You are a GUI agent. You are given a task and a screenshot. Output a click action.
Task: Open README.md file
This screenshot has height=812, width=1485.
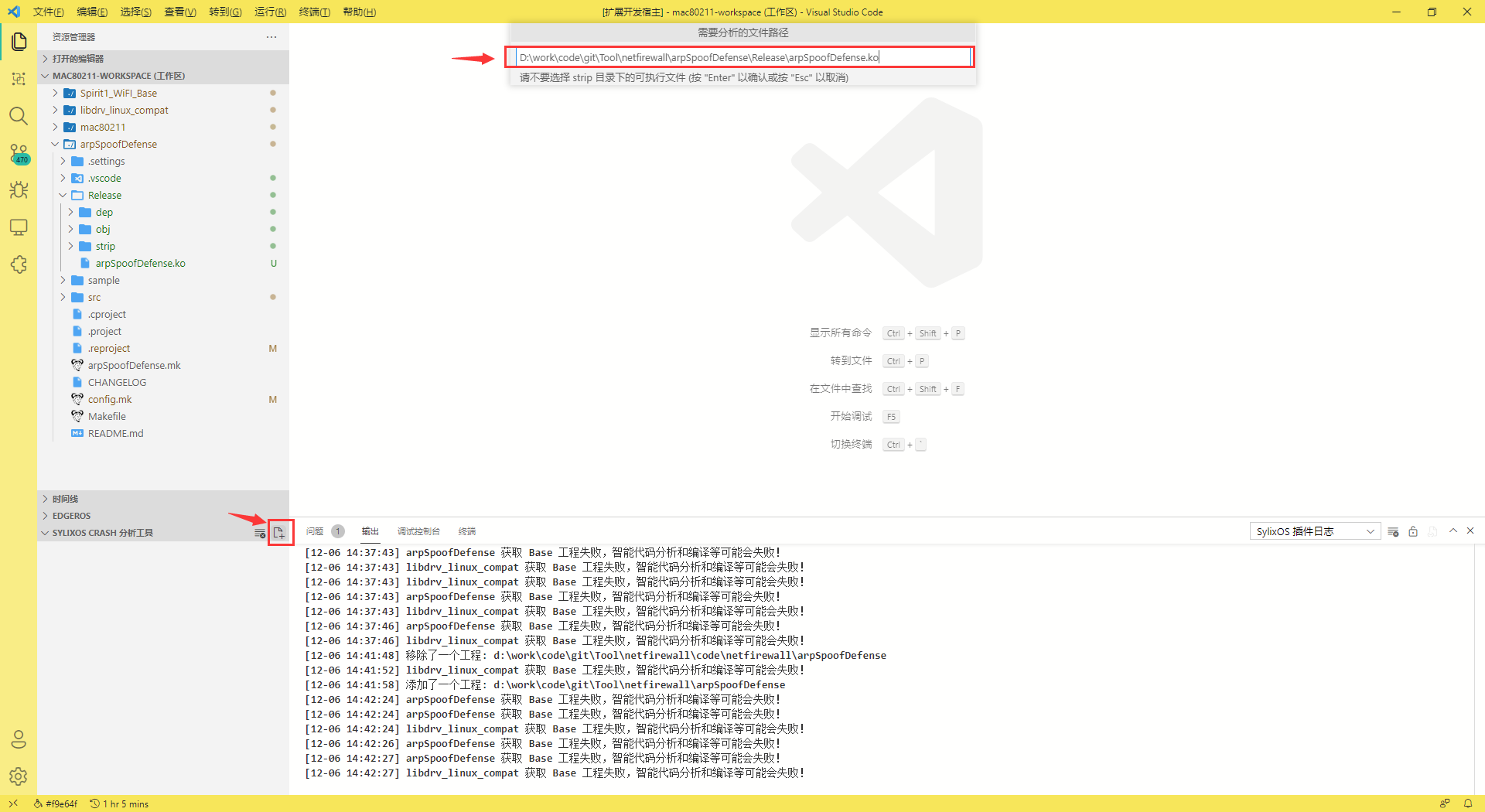[163, 433]
